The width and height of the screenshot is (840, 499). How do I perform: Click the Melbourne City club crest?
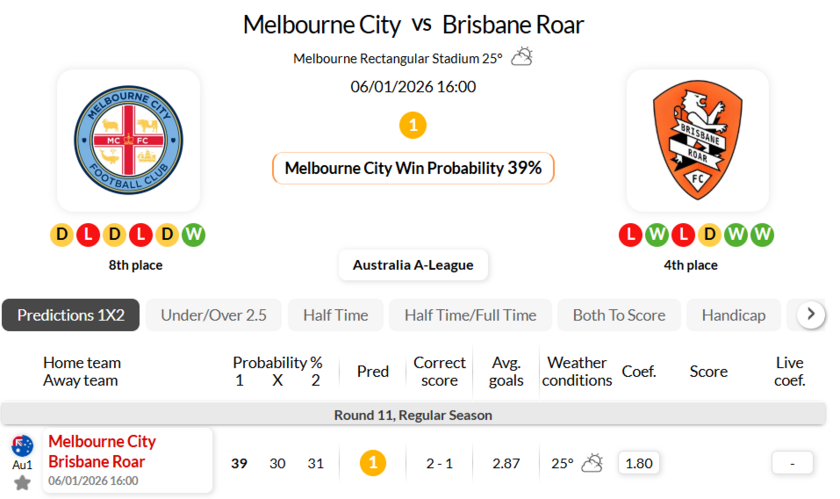pos(128,140)
